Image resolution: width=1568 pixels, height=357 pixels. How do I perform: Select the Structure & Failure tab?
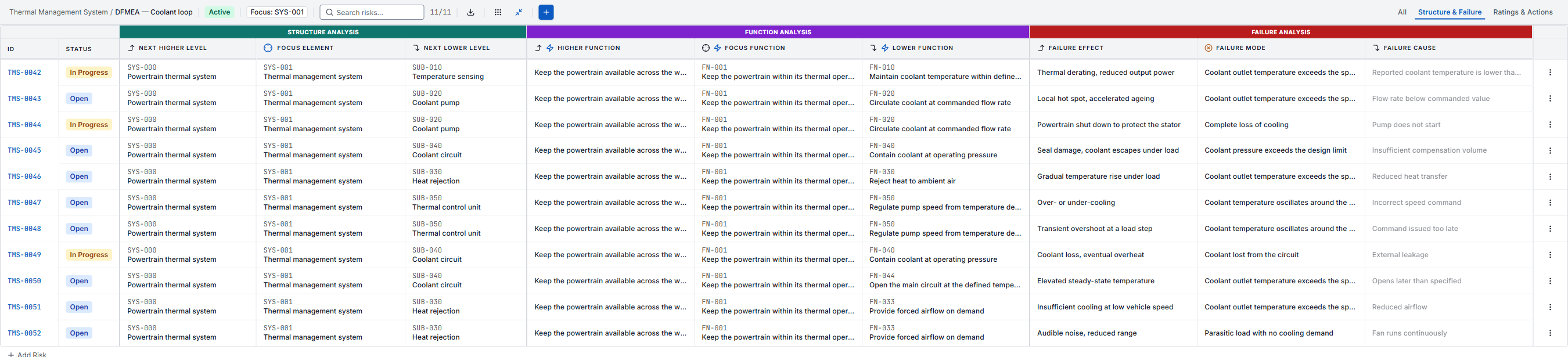coord(1450,12)
